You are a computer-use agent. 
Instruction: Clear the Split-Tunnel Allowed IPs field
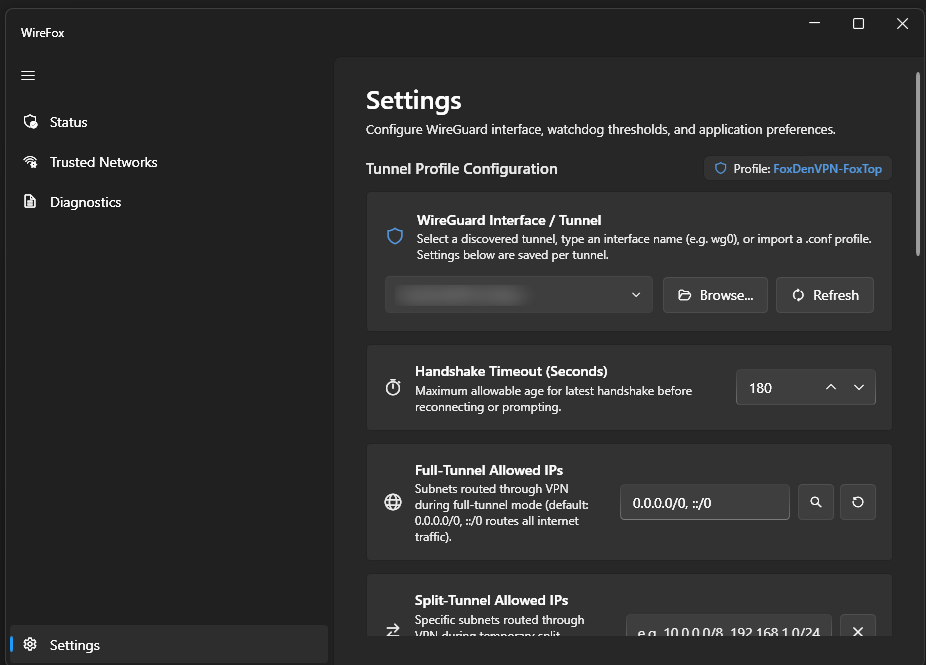pyautogui.click(x=857, y=626)
